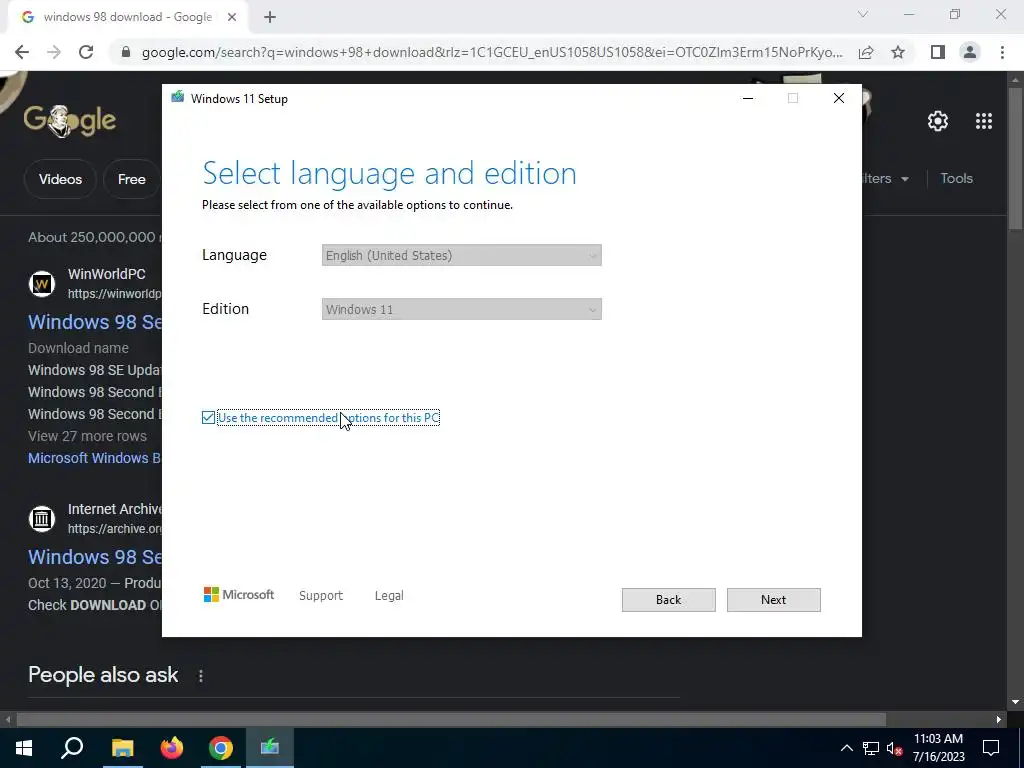Screen dimensions: 1024x768
Task: Bookmark this tab with star icon
Action: [x=898, y=52]
